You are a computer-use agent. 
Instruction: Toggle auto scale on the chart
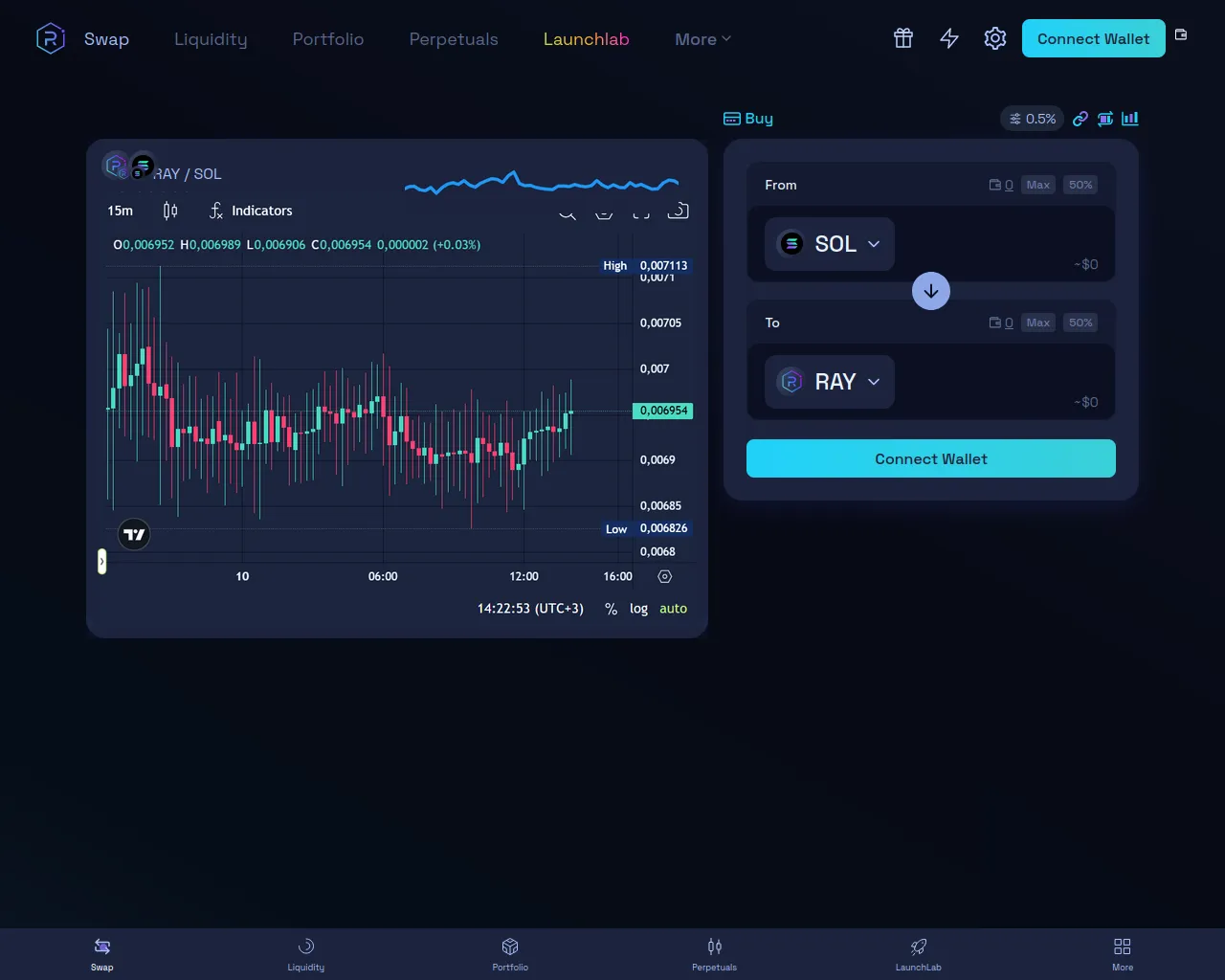[x=673, y=609]
